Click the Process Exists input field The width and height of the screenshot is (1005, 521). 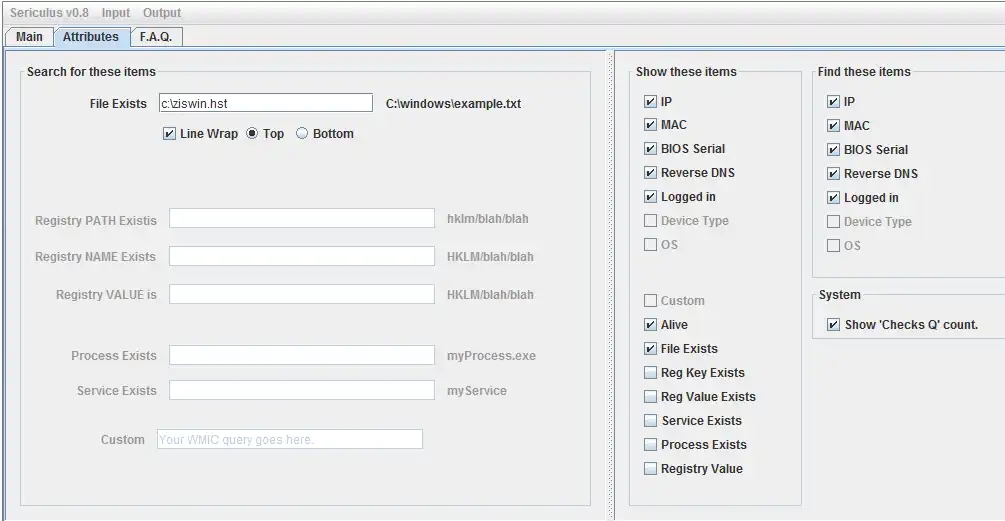click(302, 355)
